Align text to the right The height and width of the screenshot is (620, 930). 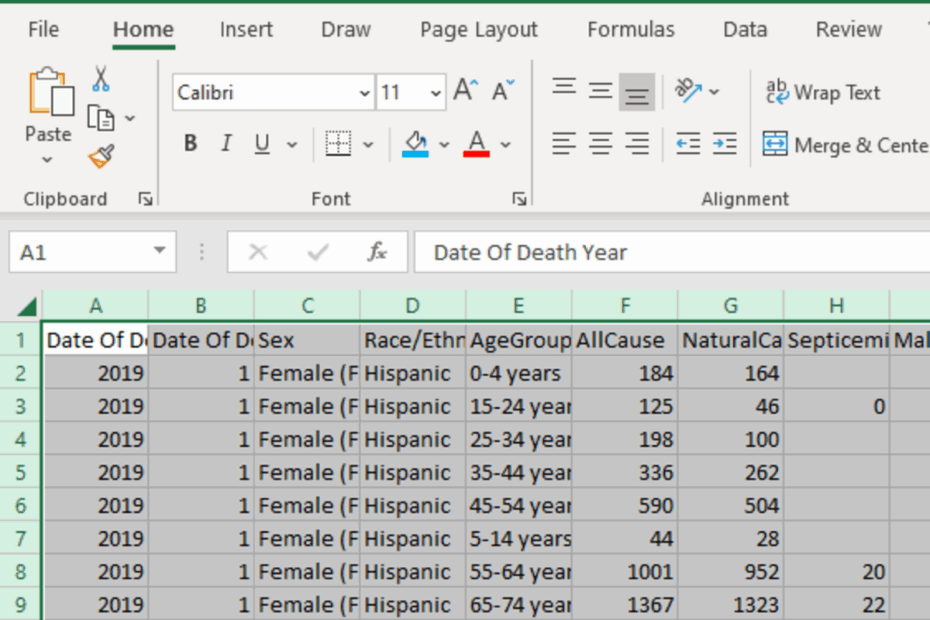[637, 144]
